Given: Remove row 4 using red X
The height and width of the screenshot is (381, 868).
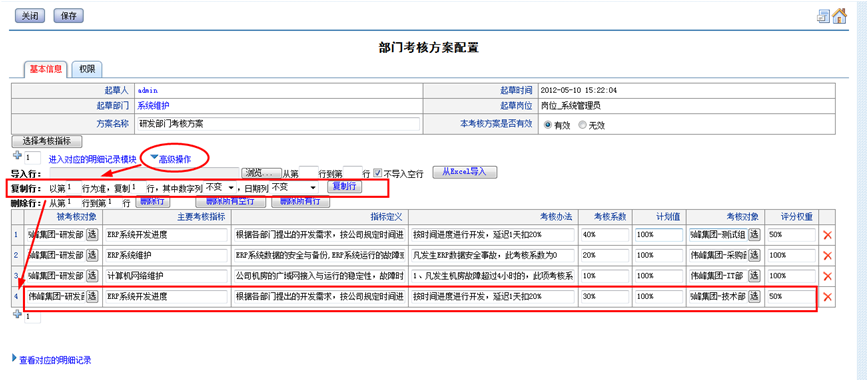Looking at the screenshot, I should tap(828, 297).
